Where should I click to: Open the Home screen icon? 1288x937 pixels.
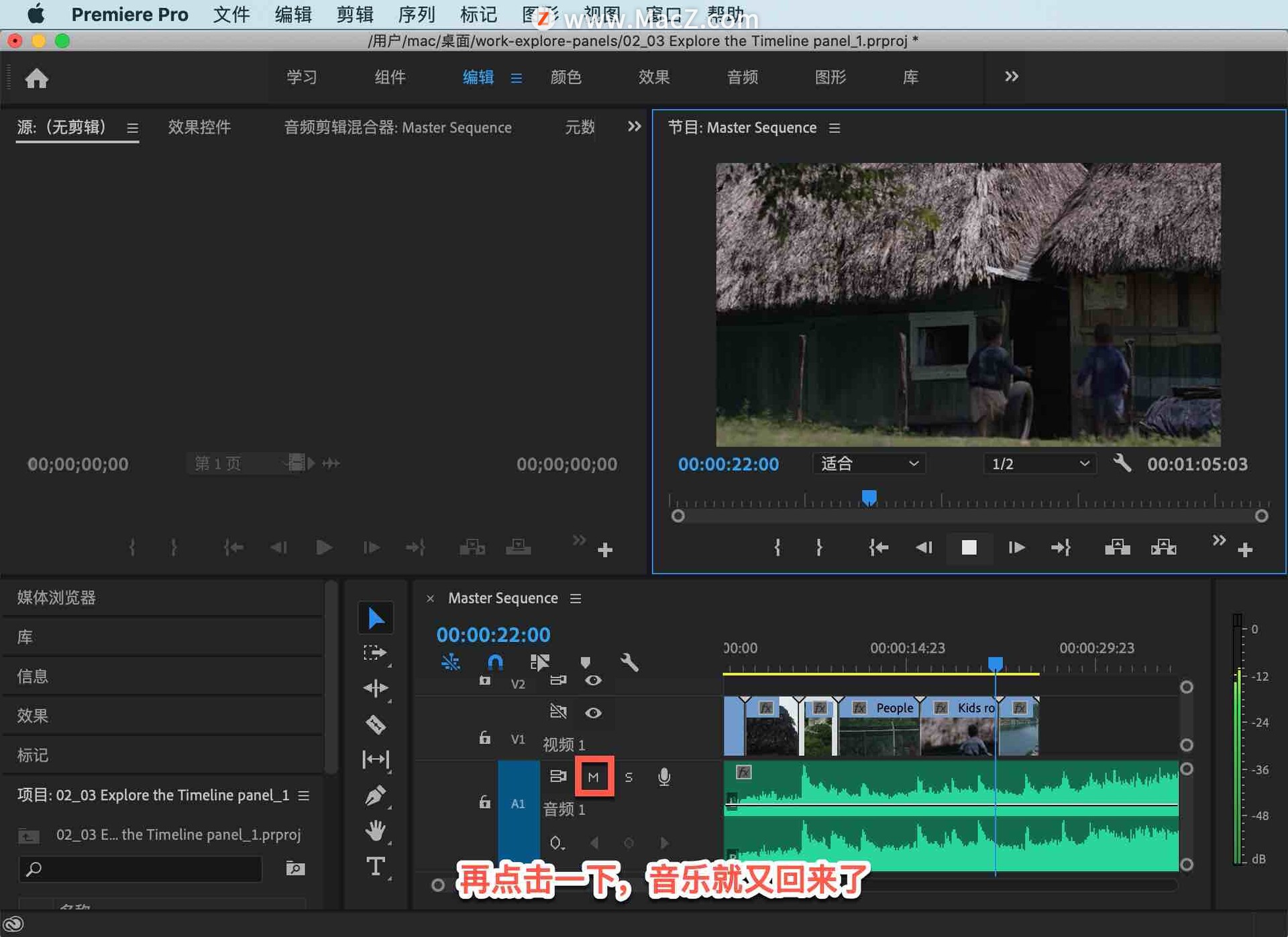[x=37, y=78]
